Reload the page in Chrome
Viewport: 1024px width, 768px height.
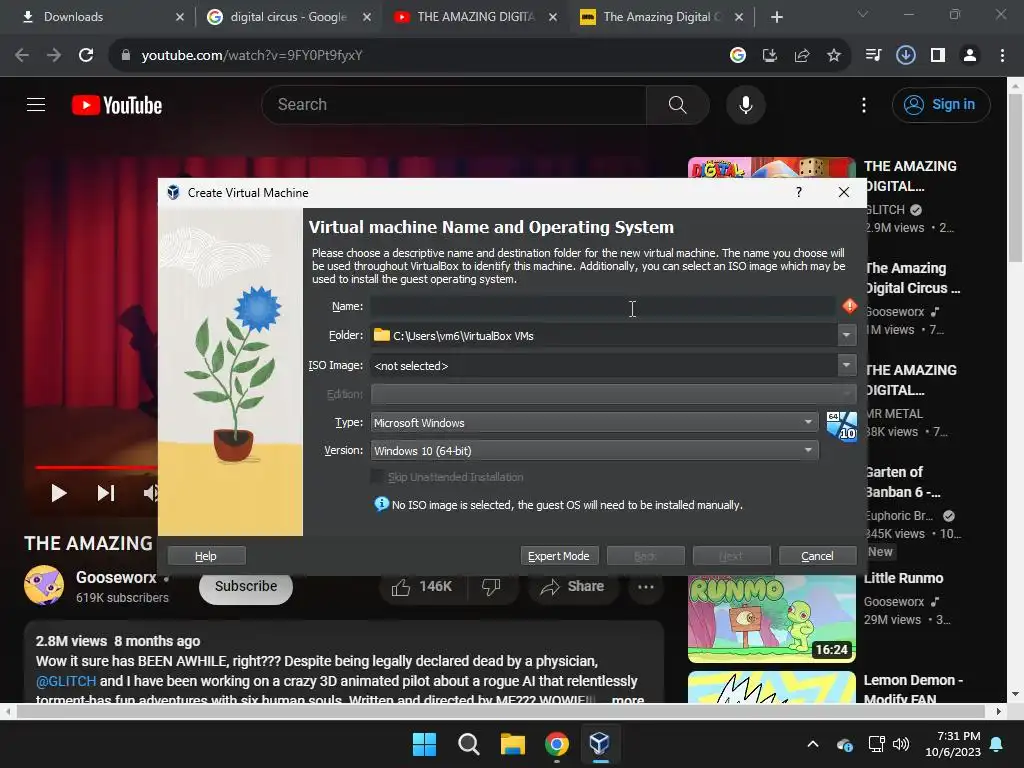pyautogui.click(x=86, y=55)
